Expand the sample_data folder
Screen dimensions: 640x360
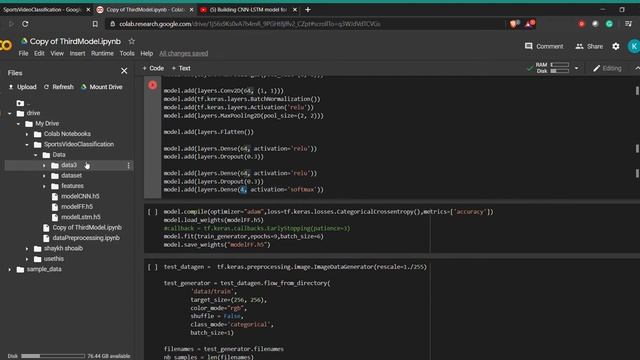(x=10, y=269)
